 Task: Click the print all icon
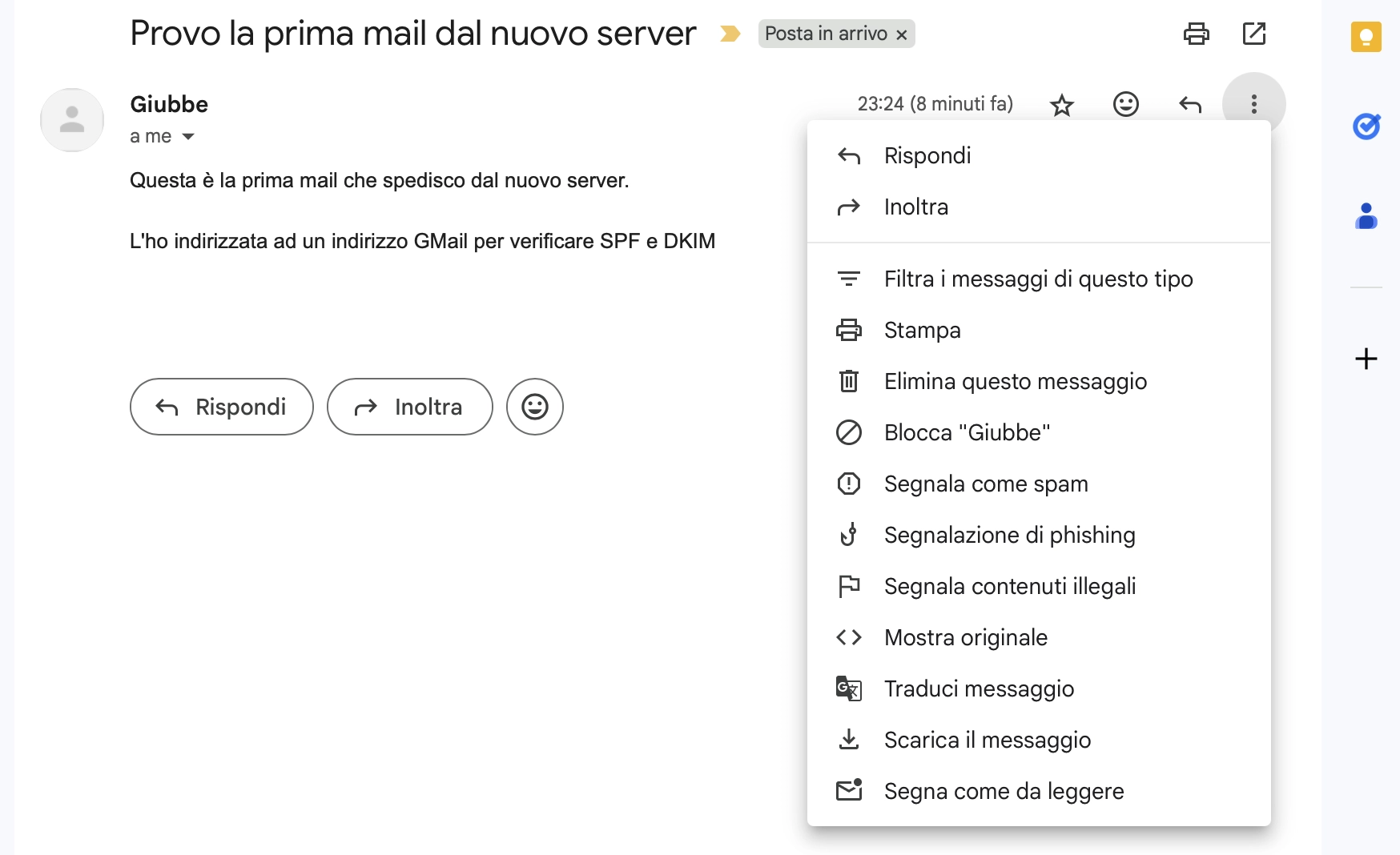(1196, 34)
